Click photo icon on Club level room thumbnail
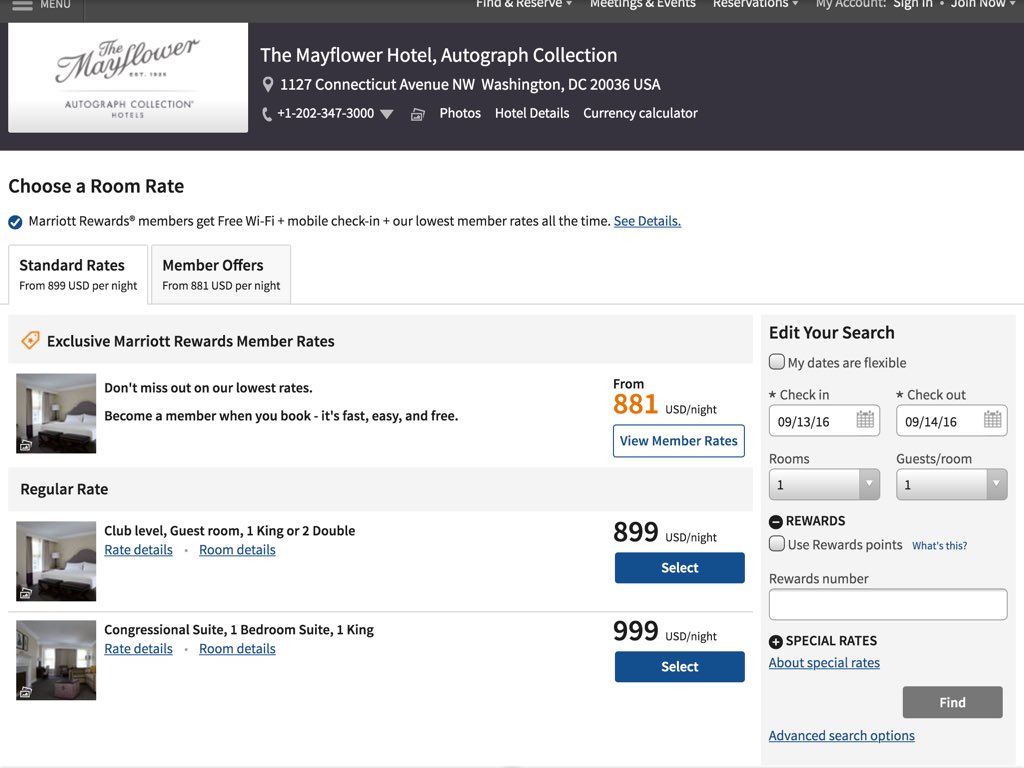The height and width of the screenshot is (768, 1024). [x=25, y=593]
